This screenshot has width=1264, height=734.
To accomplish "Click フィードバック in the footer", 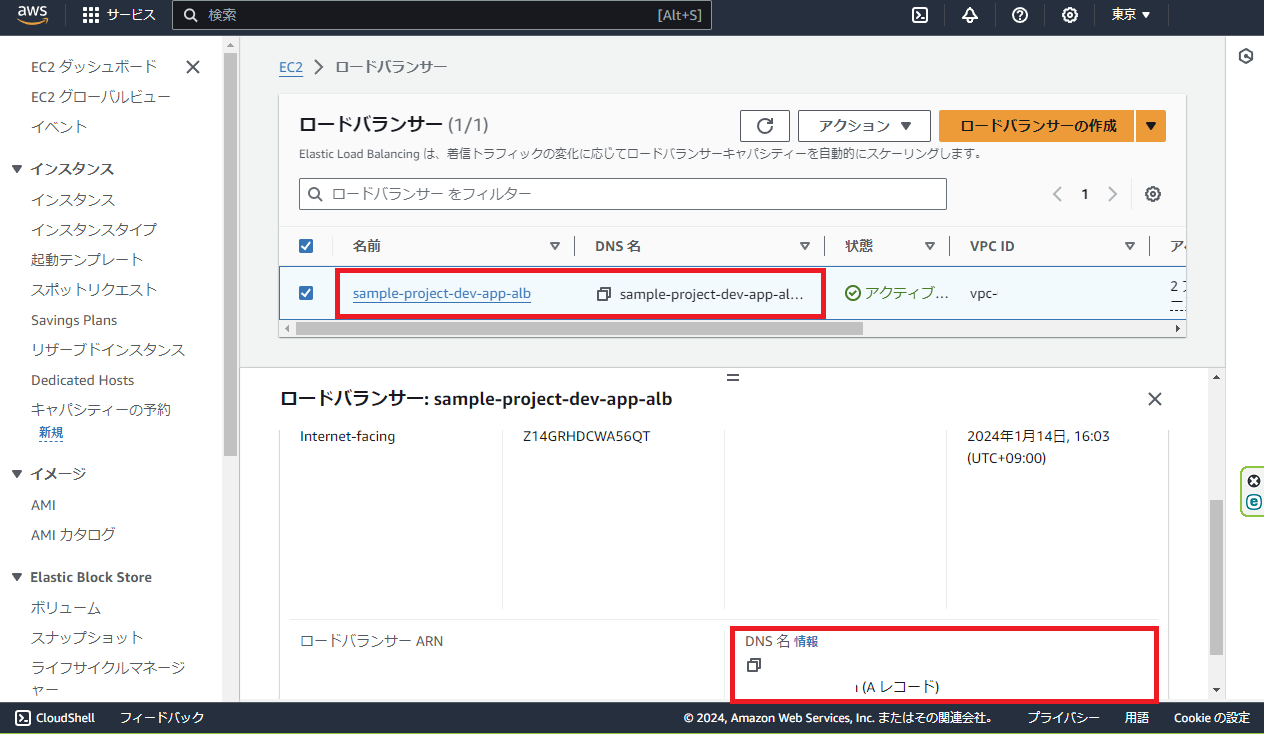I will [x=162, y=718].
